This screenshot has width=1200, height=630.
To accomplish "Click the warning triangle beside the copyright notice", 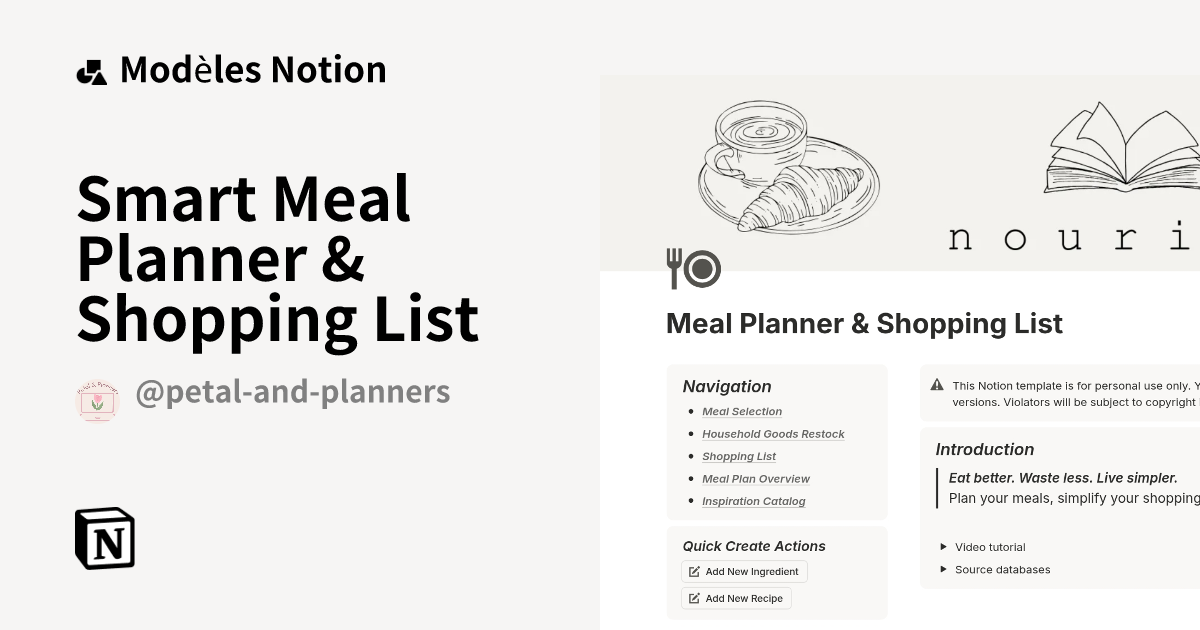I will [x=937, y=385].
